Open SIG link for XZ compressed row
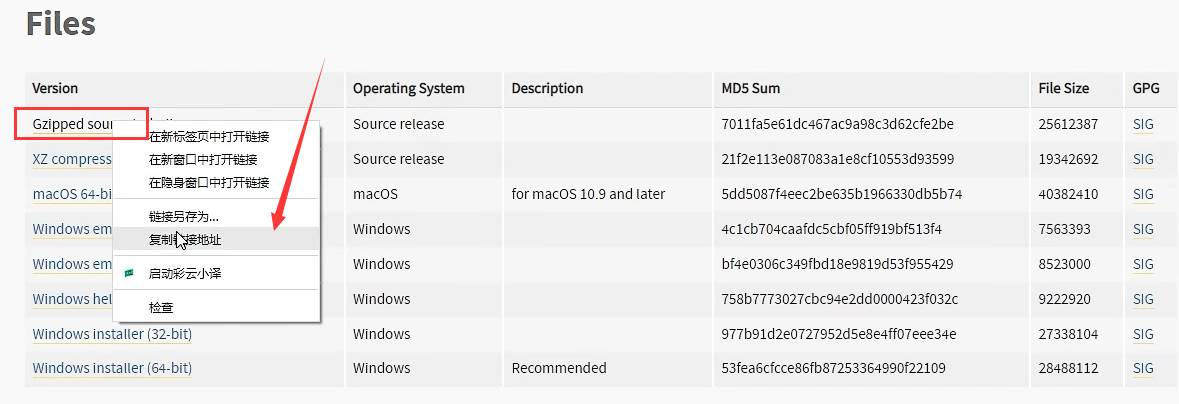1179x404 pixels. click(1143, 159)
